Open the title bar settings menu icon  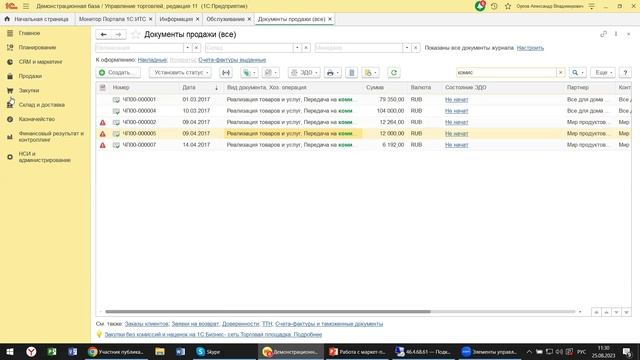point(592,6)
